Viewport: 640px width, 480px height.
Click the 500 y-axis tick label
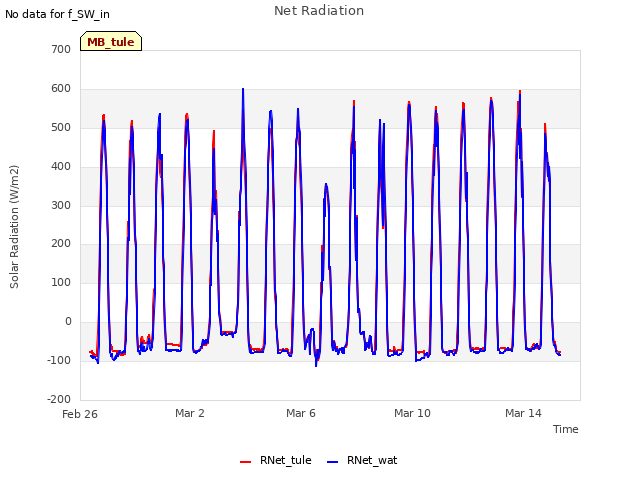click(x=61, y=127)
